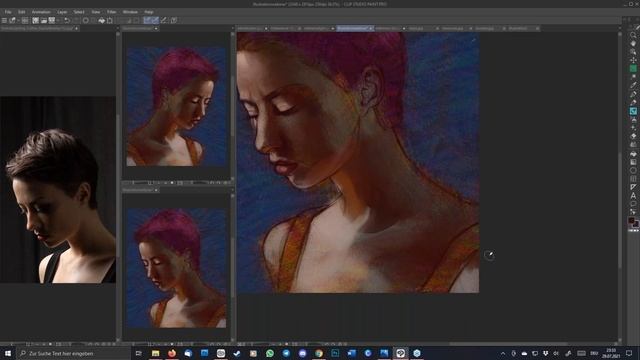Open upper Sub View panel tab dropdown arrow
Viewport: 640px width, 360px height.
click(x=156, y=29)
